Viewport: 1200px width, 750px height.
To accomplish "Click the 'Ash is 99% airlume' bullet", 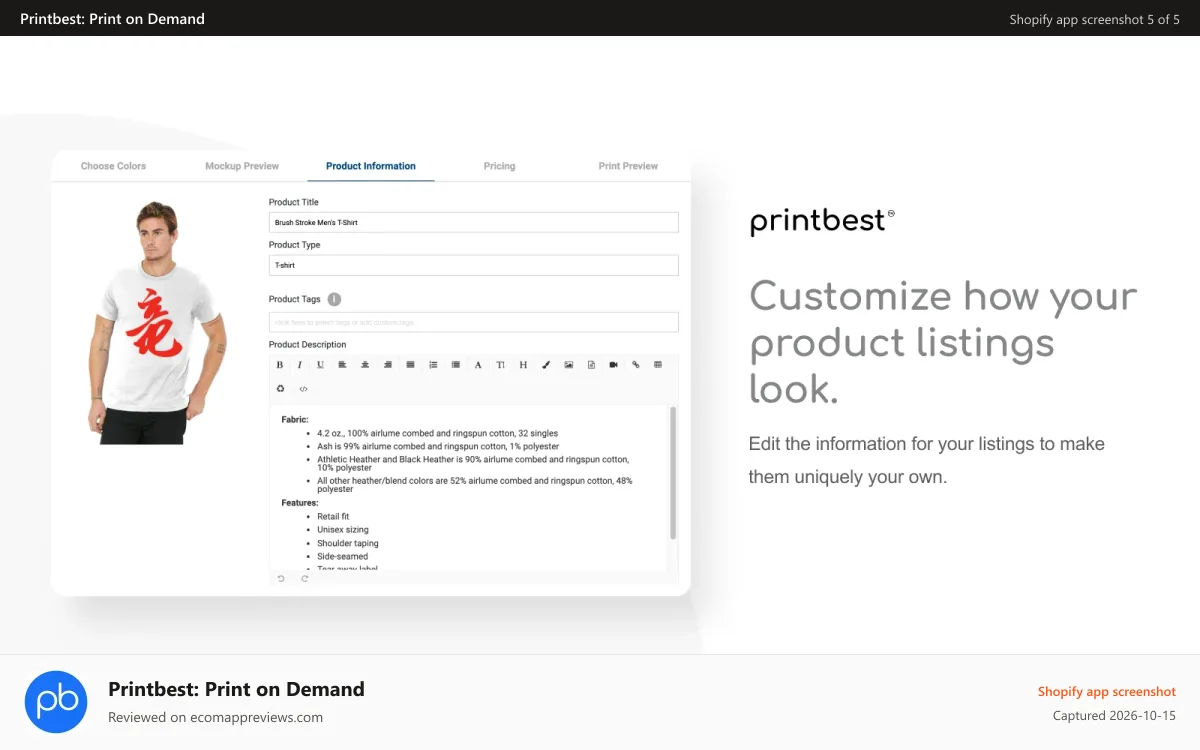I will pyautogui.click(x=438, y=446).
